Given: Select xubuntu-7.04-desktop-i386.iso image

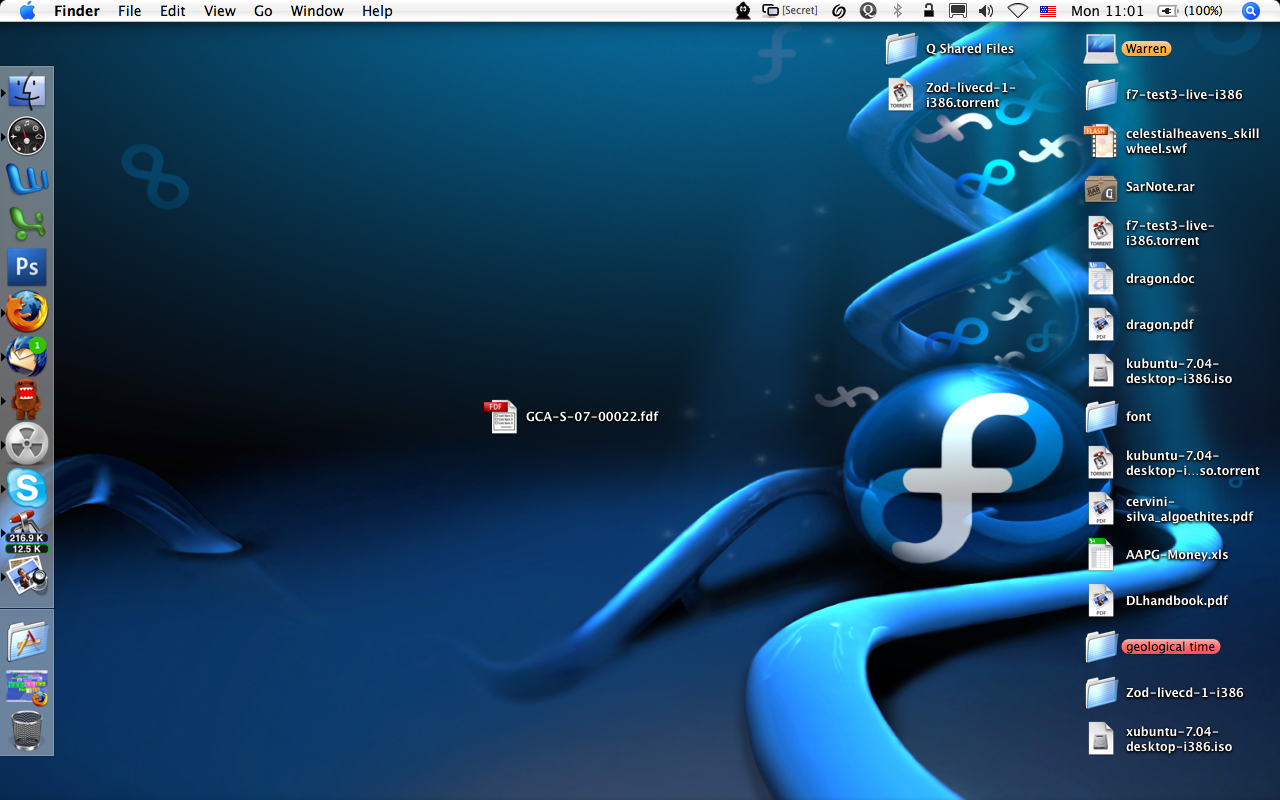Looking at the screenshot, I should point(1159,739).
